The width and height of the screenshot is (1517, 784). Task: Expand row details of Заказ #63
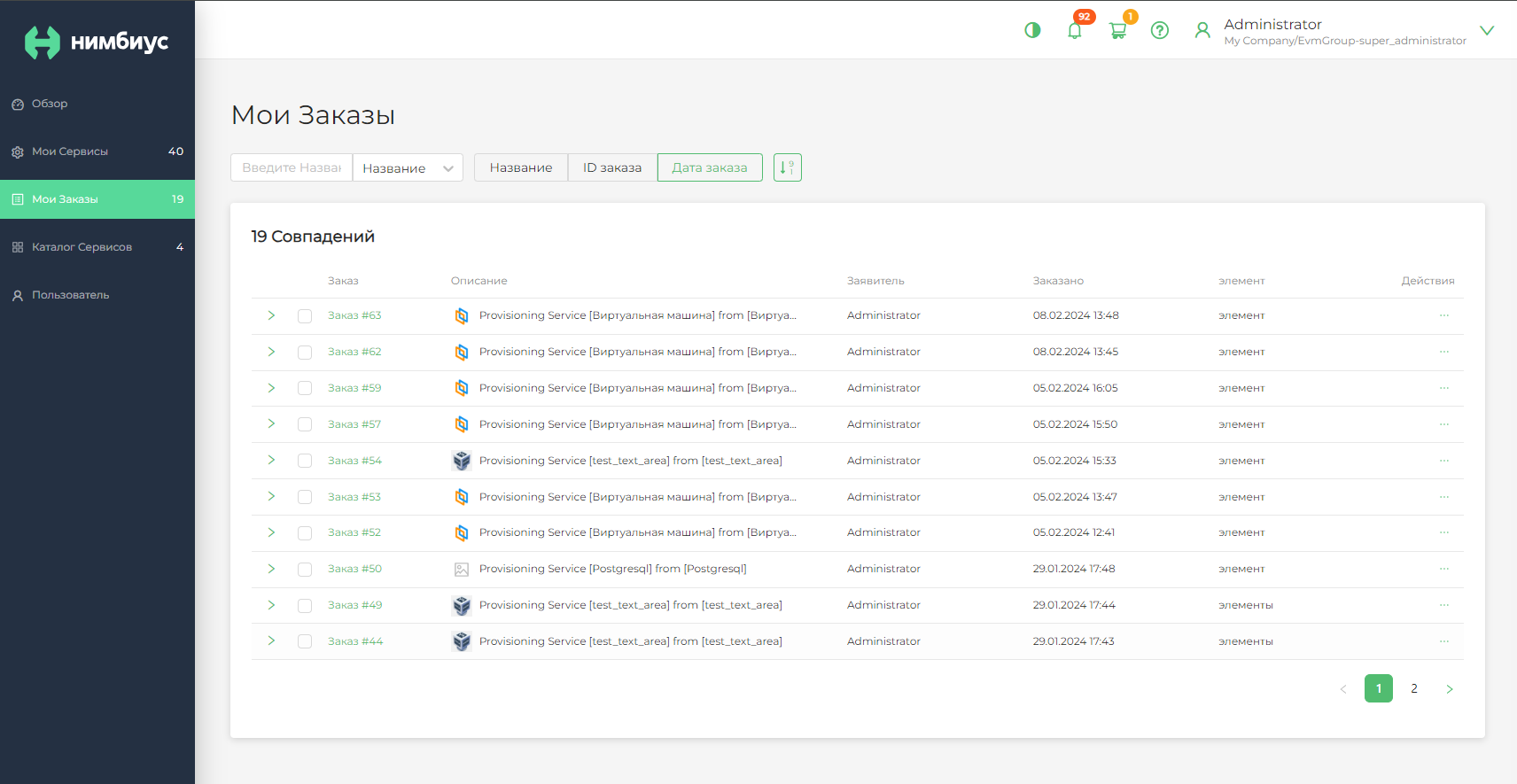click(x=271, y=315)
